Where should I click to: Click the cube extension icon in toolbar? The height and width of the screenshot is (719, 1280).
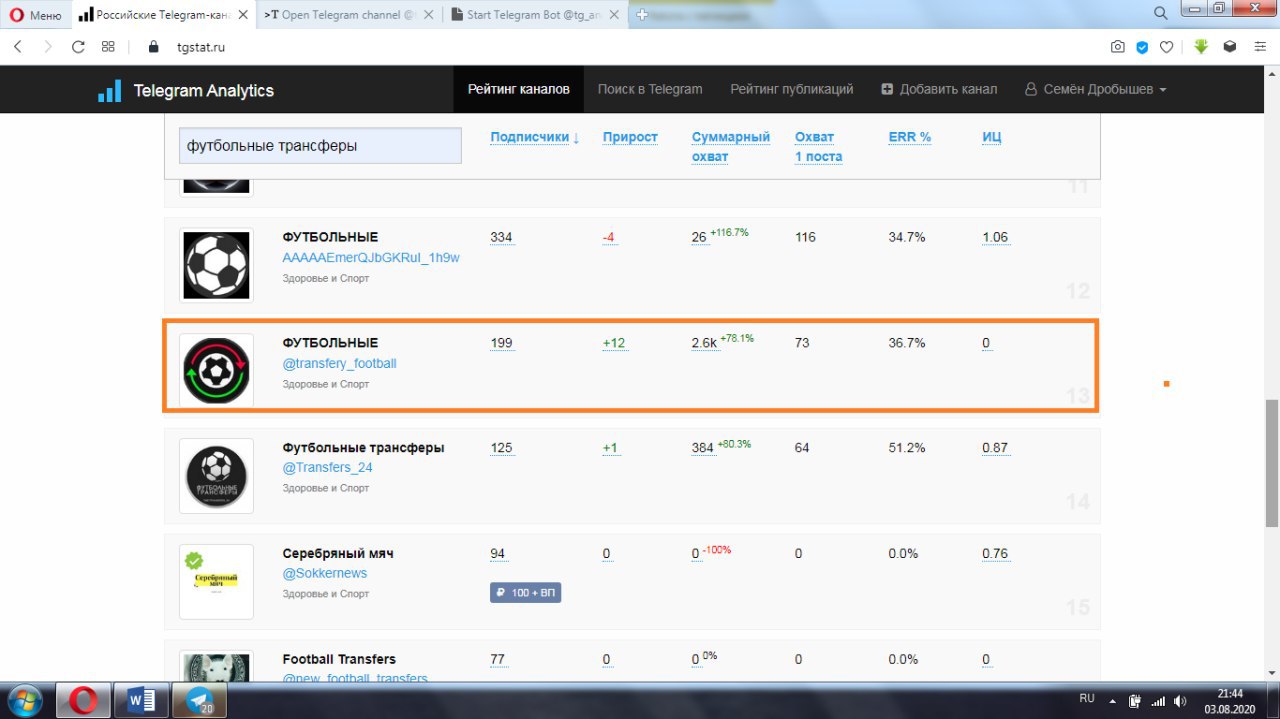pos(1229,47)
